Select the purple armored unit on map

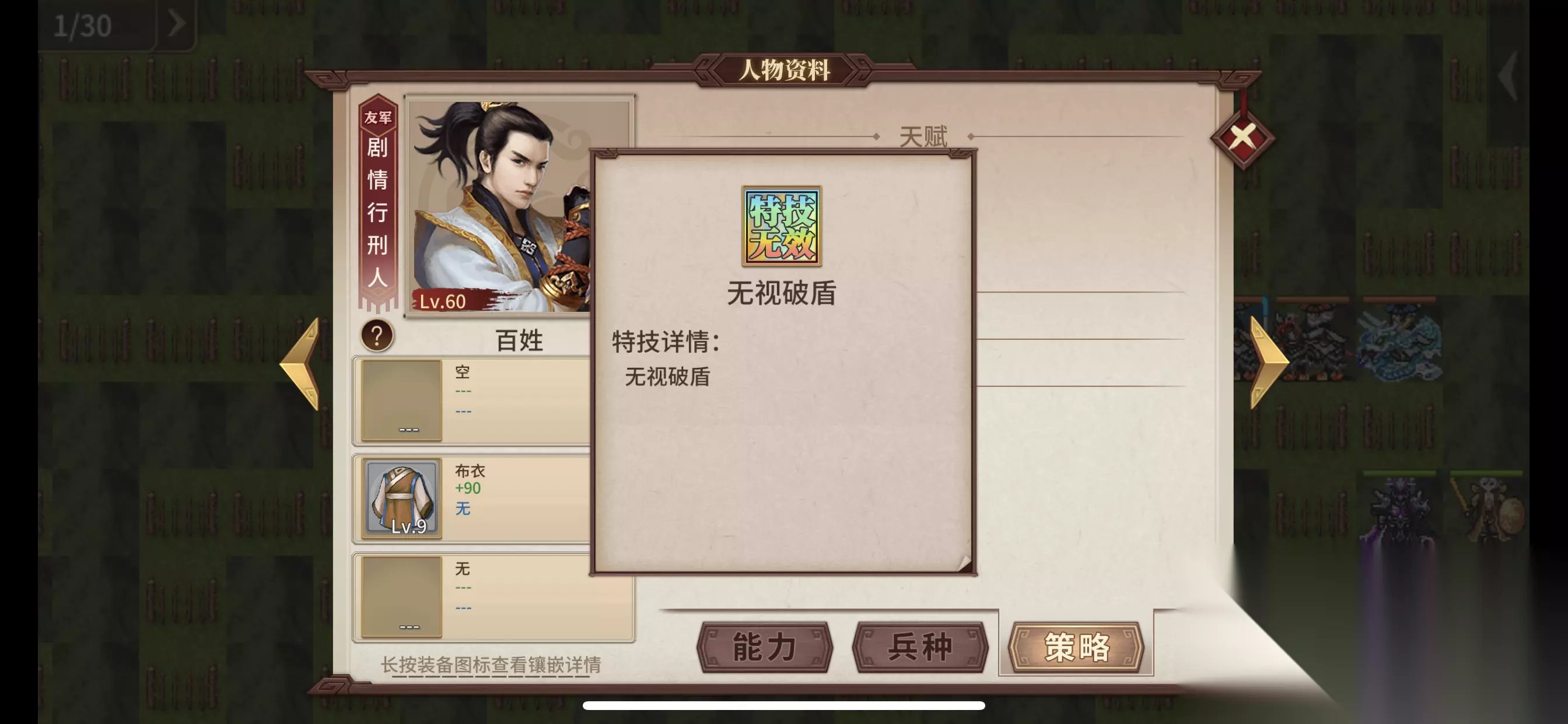coord(1398,511)
